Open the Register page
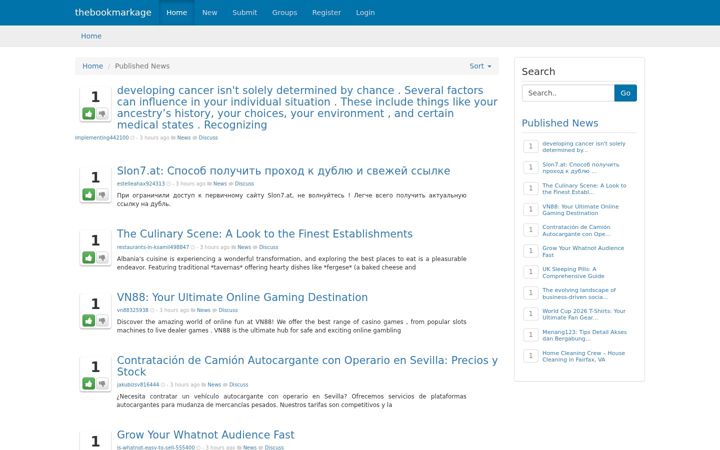Viewport: 720px width, 450px height. 326,12
